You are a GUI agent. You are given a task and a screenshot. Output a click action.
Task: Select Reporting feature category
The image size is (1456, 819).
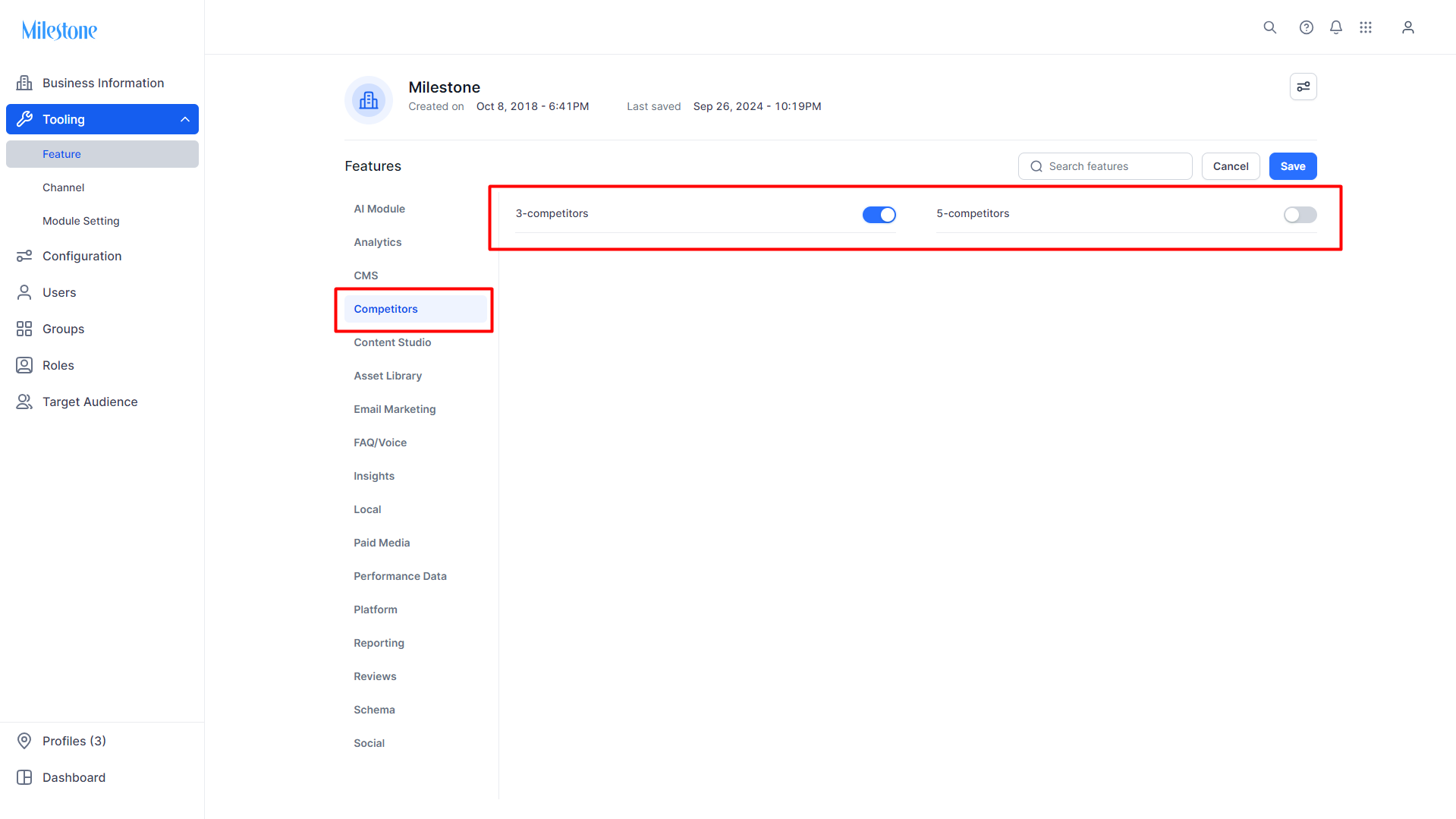(416, 643)
